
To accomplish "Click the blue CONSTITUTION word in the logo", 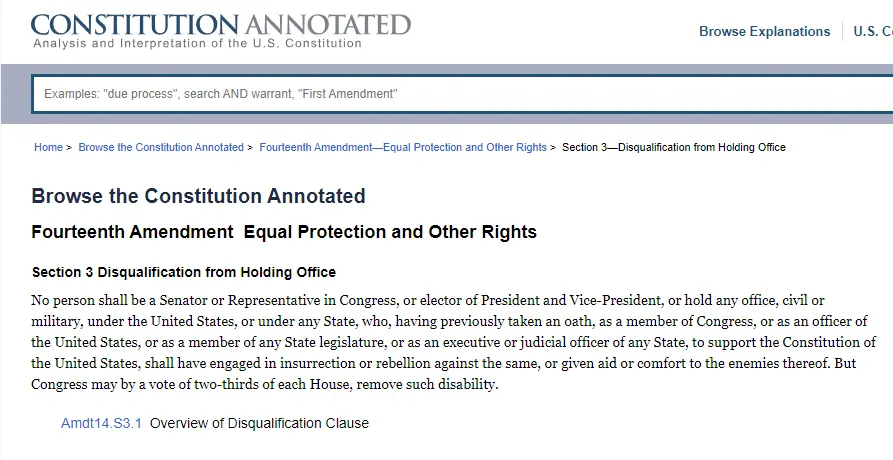I will click(135, 25).
